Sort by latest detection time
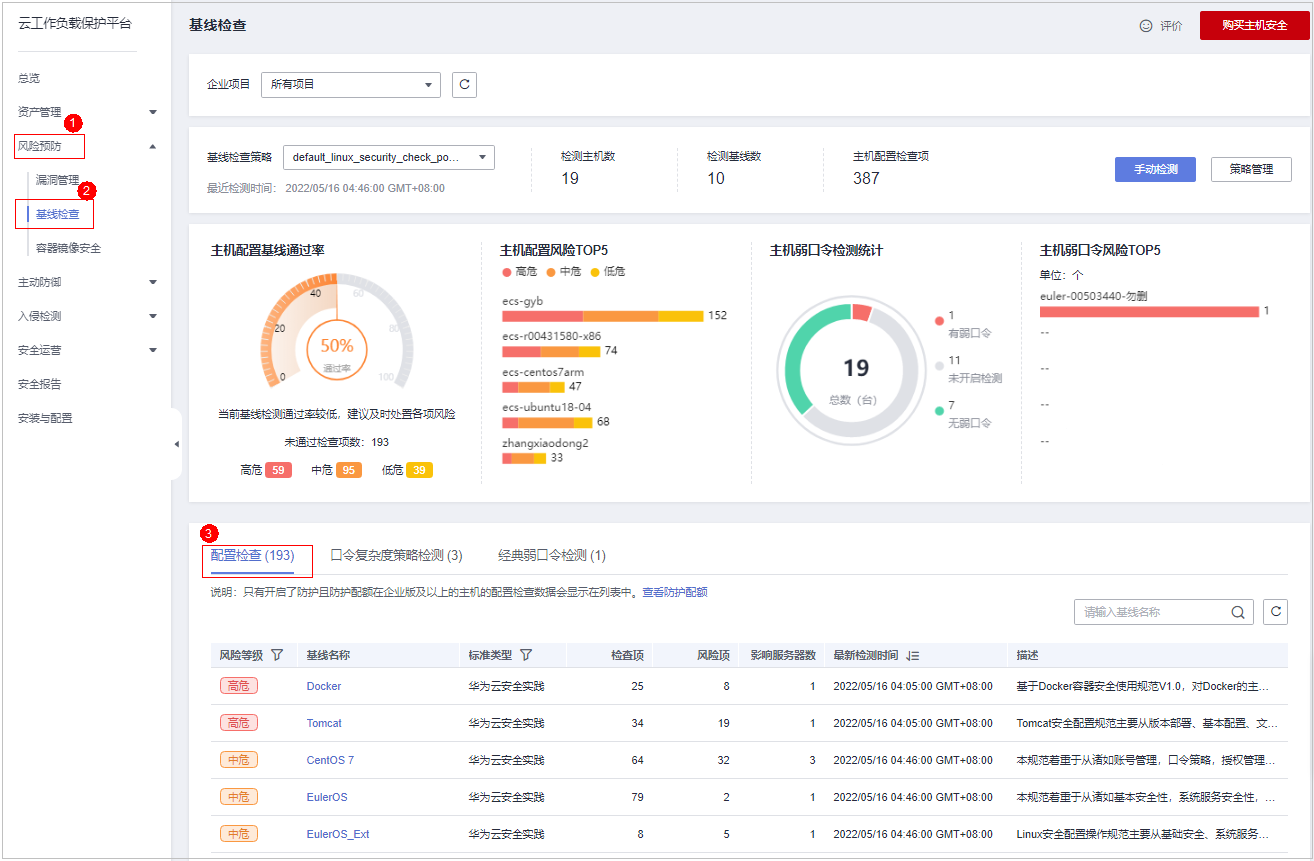Viewport: 1314px width, 861px height. tap(911, 655)
